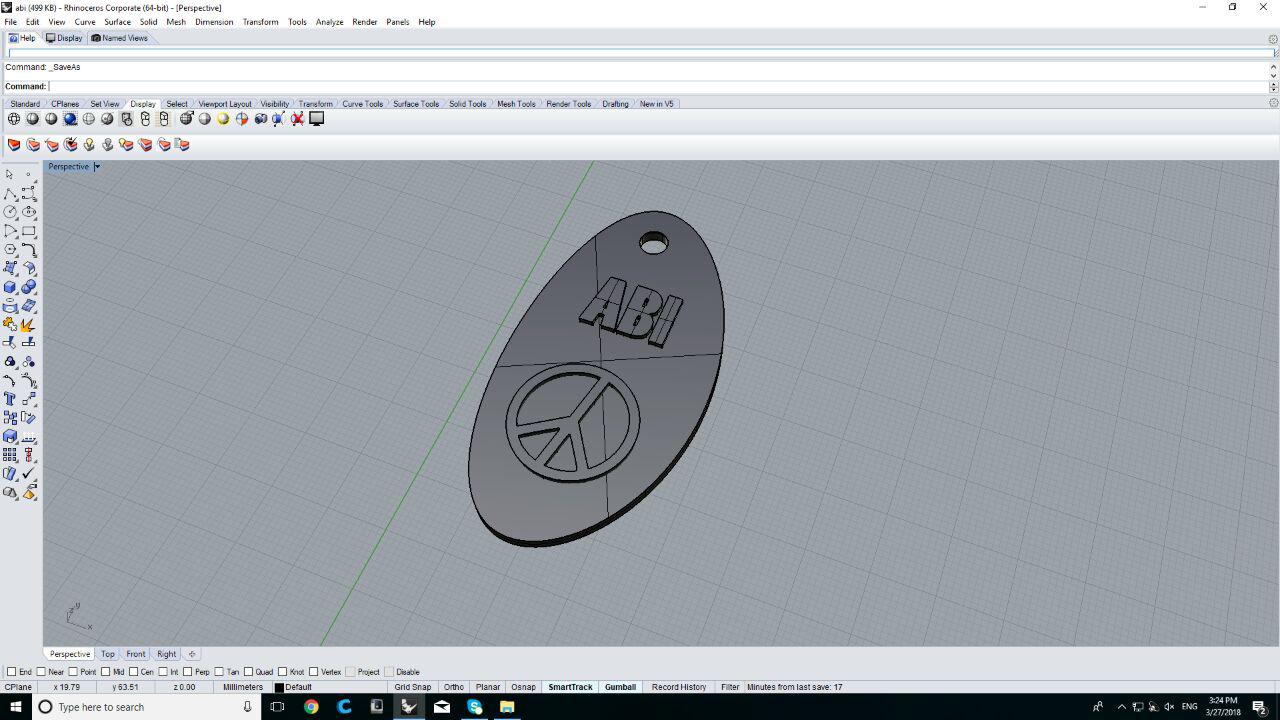This screenshot has height=720, width=1280.
Task: Select the Boolean union spheres tool
Action: coord(29,287)
